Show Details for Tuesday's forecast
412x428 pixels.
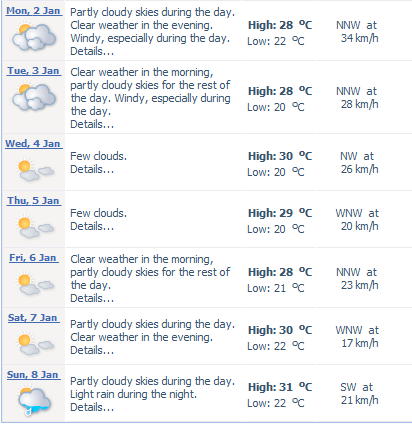click(92, 124)
